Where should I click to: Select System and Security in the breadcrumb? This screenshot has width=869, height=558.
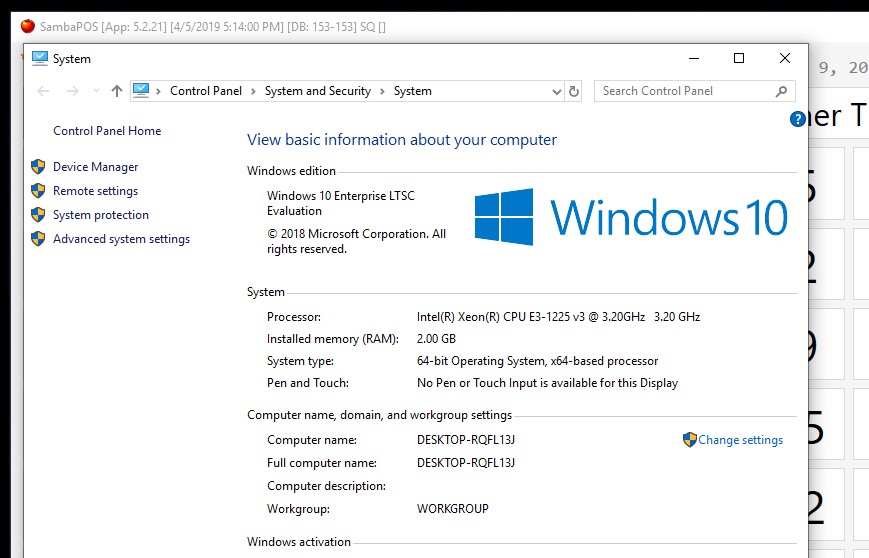[x=317, y=91]
